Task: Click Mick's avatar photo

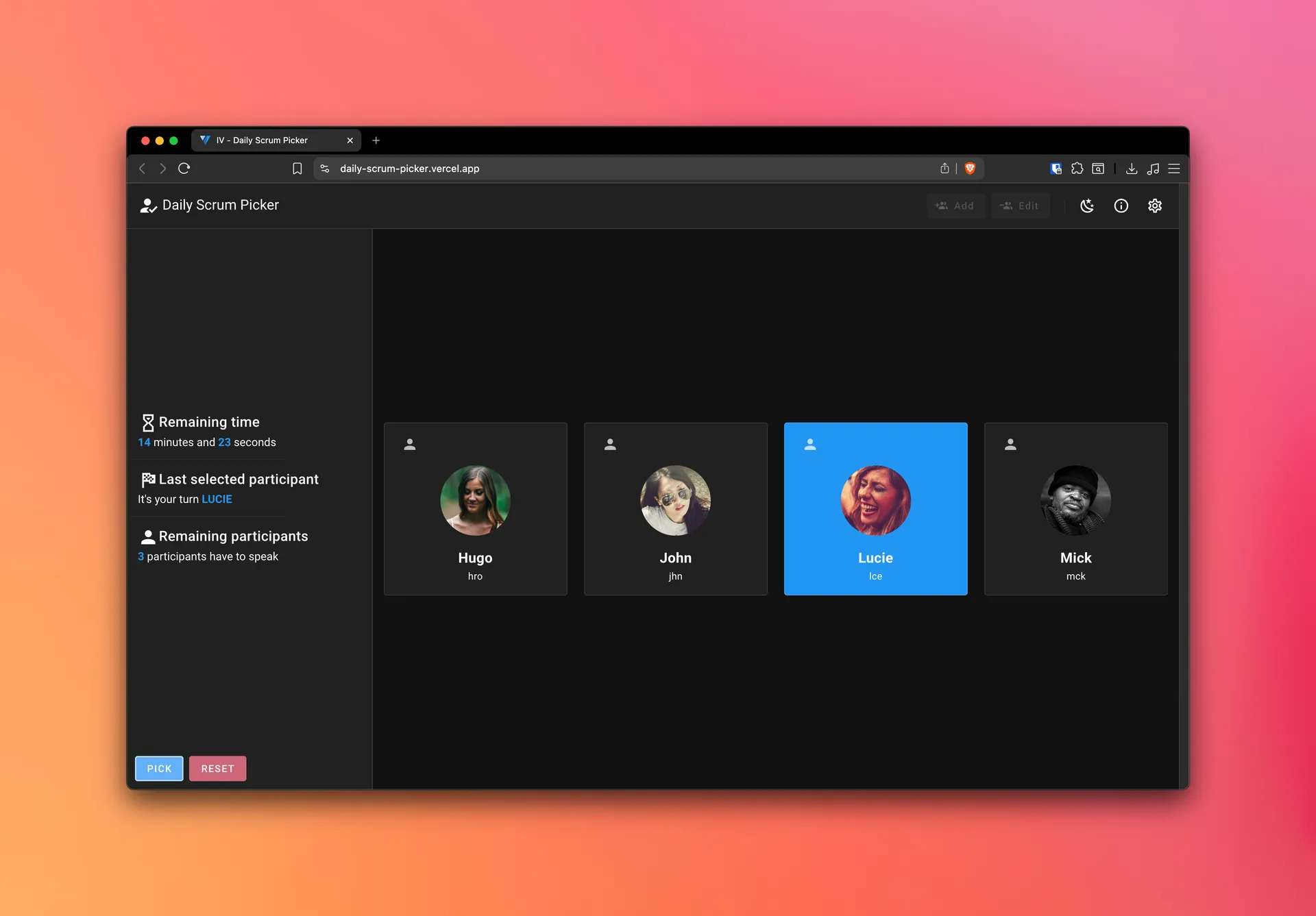Action: pos(1075,500)
